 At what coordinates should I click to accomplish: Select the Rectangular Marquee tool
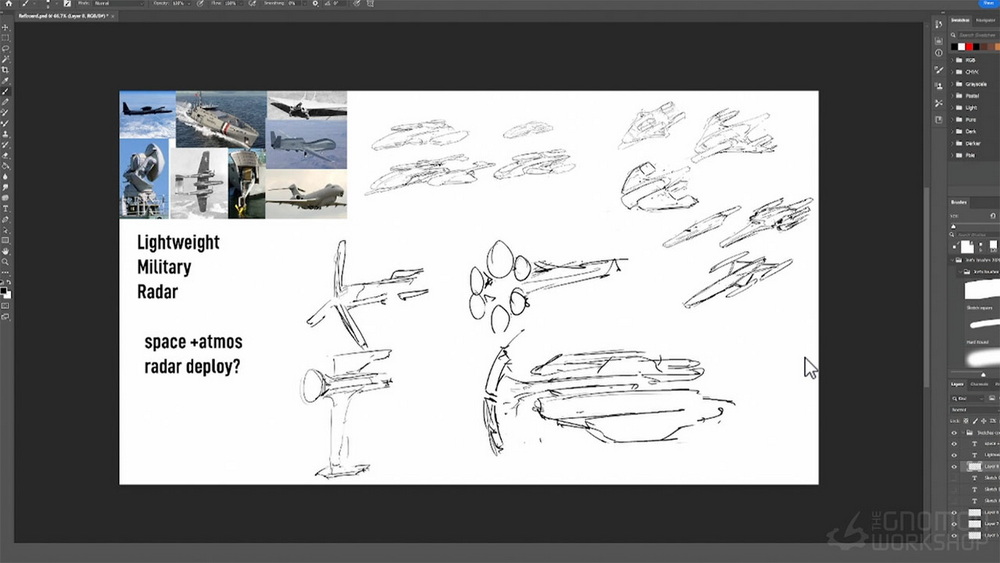click(5, 37)
